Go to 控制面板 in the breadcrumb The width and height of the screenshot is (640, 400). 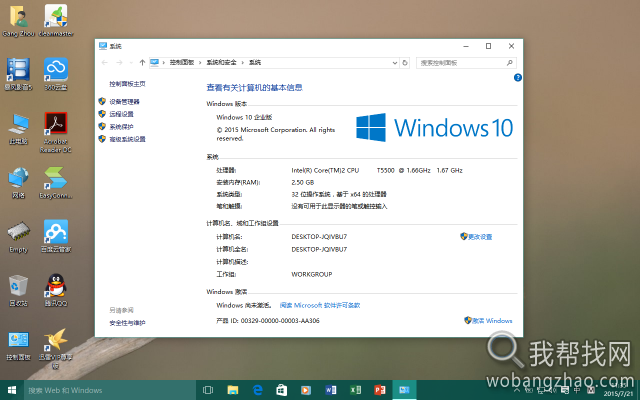pyautogui.click(x=182, y=62)
